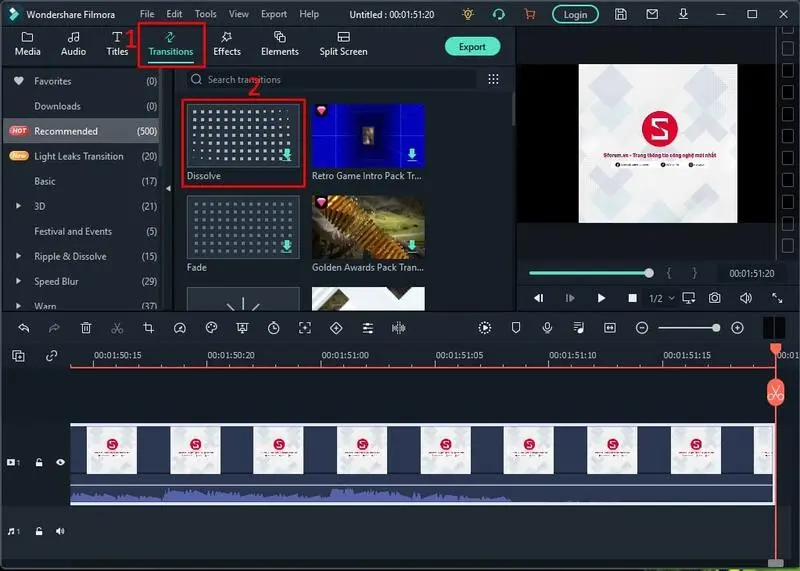
Task: Toggle the grid view icon
Action: (x=493, y=79)
